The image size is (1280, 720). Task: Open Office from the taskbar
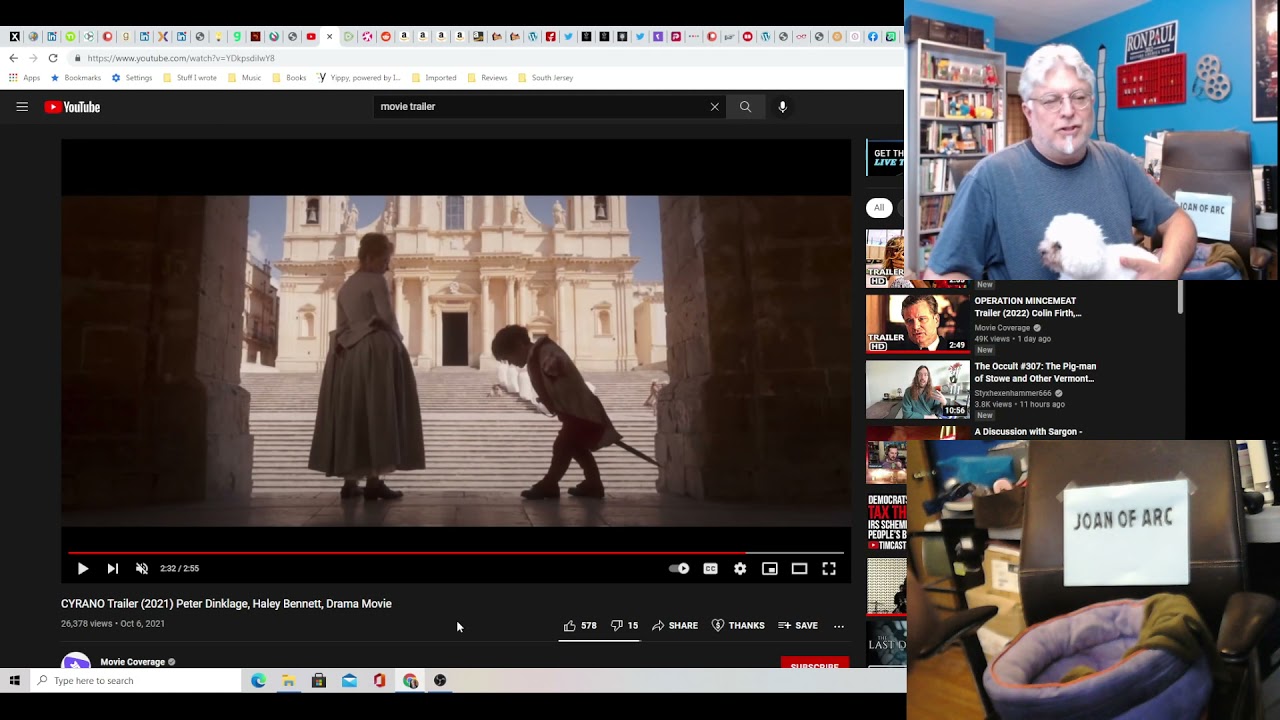379,681
